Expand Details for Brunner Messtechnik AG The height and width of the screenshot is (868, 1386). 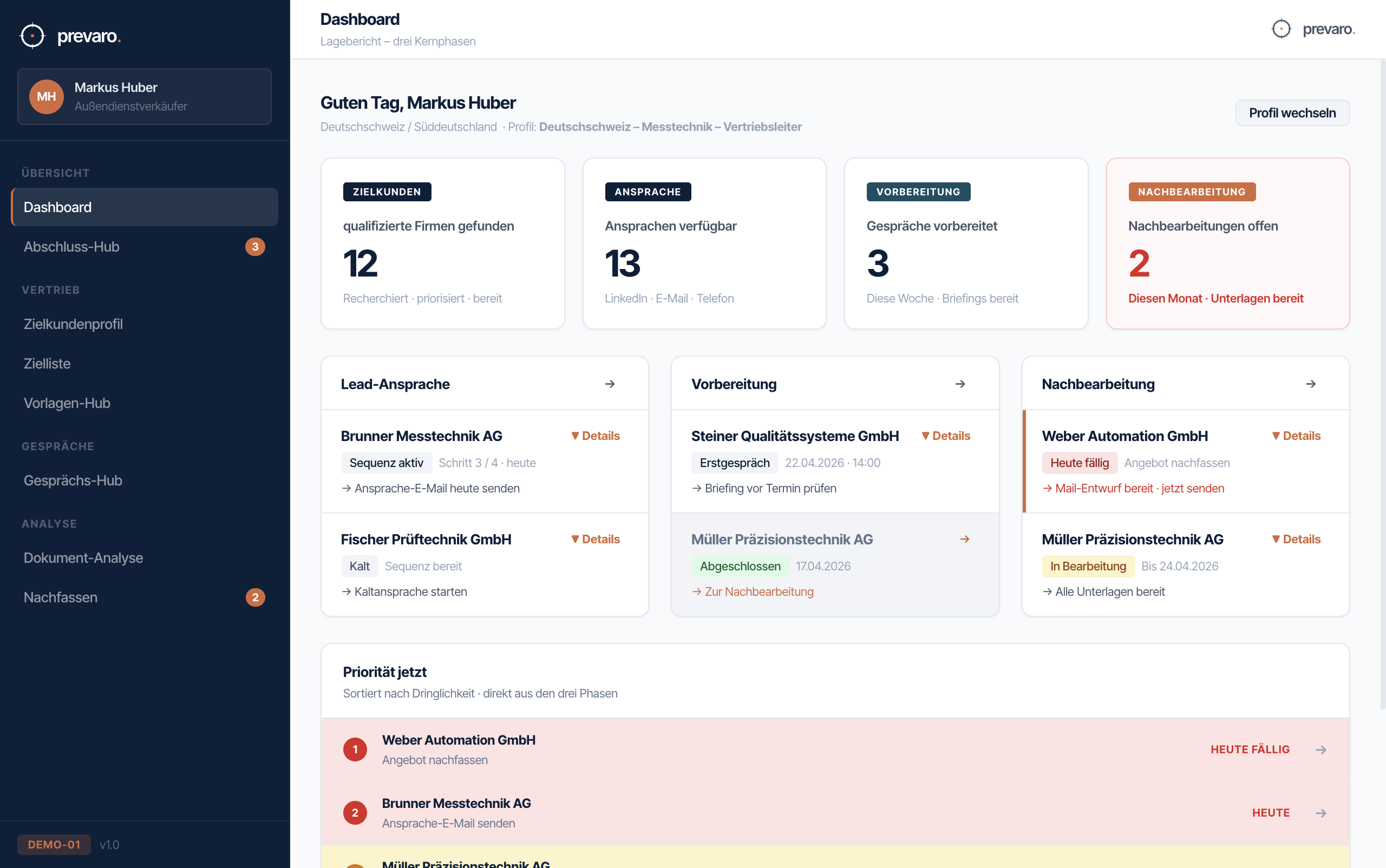pos(595,436)
